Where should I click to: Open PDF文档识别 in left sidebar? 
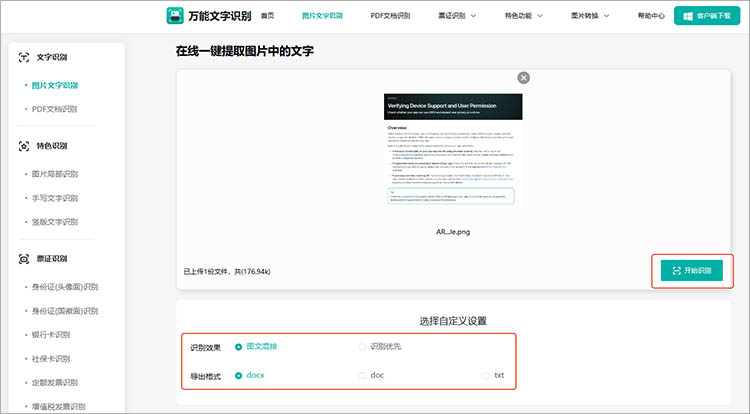click(x=55, y=109)
